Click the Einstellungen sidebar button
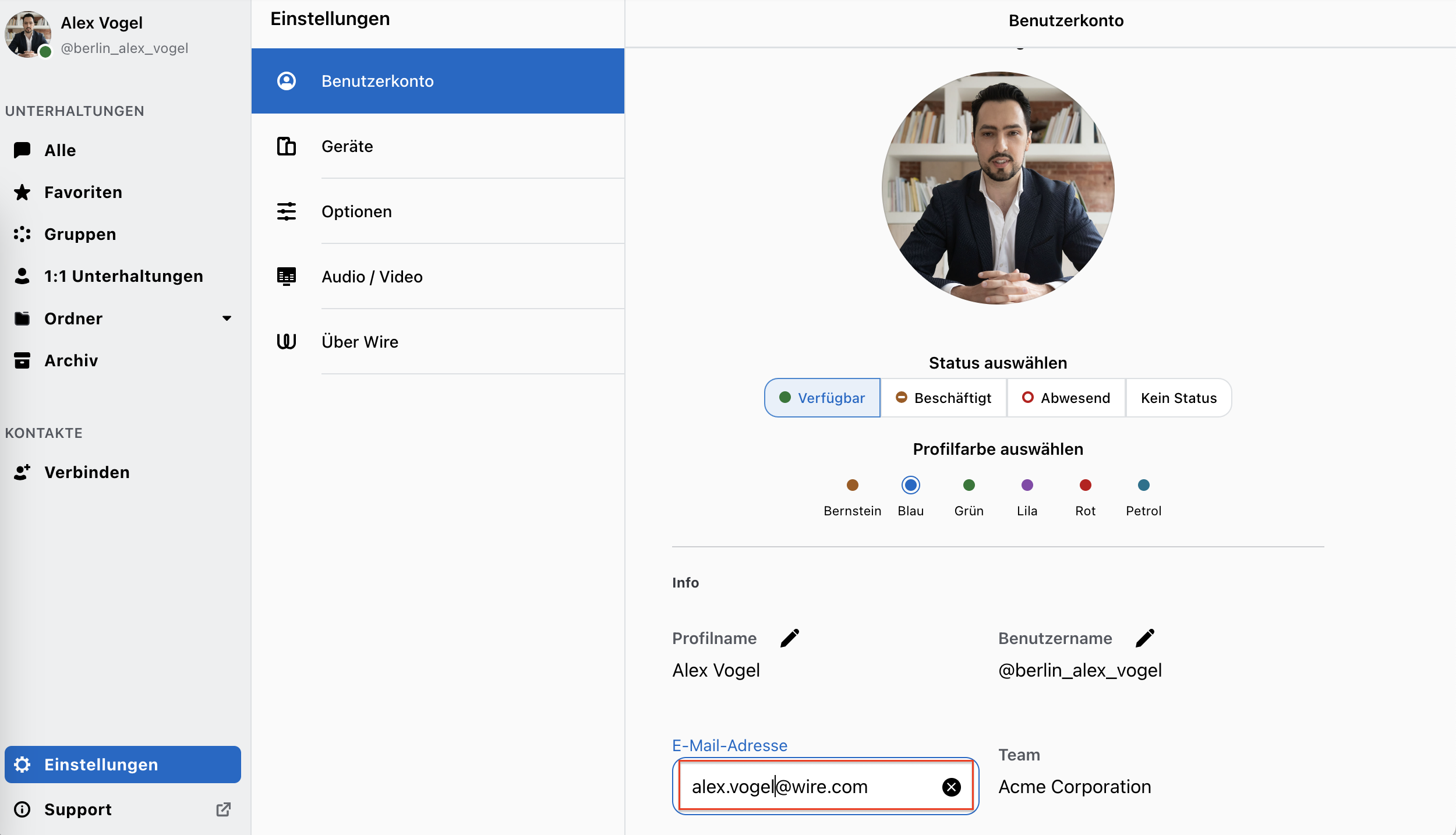The image size is (1456, 835). point(122,765)
